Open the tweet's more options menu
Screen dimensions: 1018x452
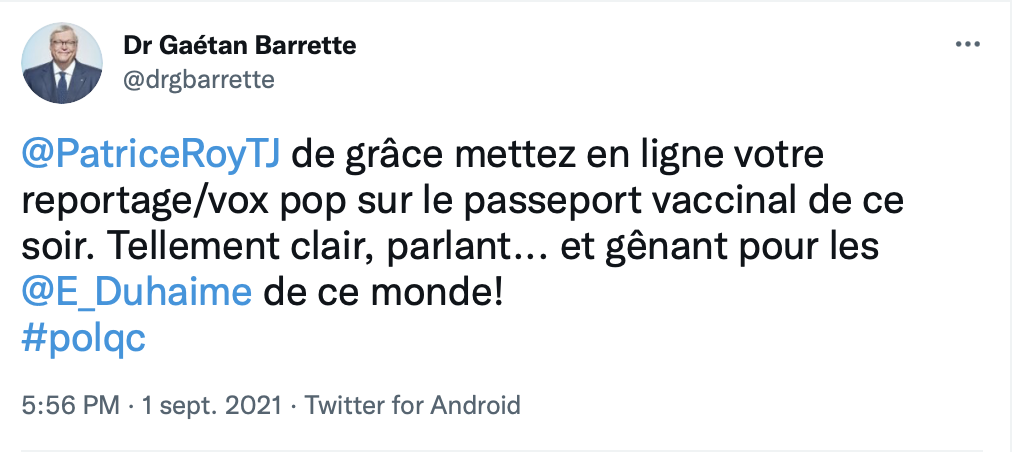tap(967, 45)
